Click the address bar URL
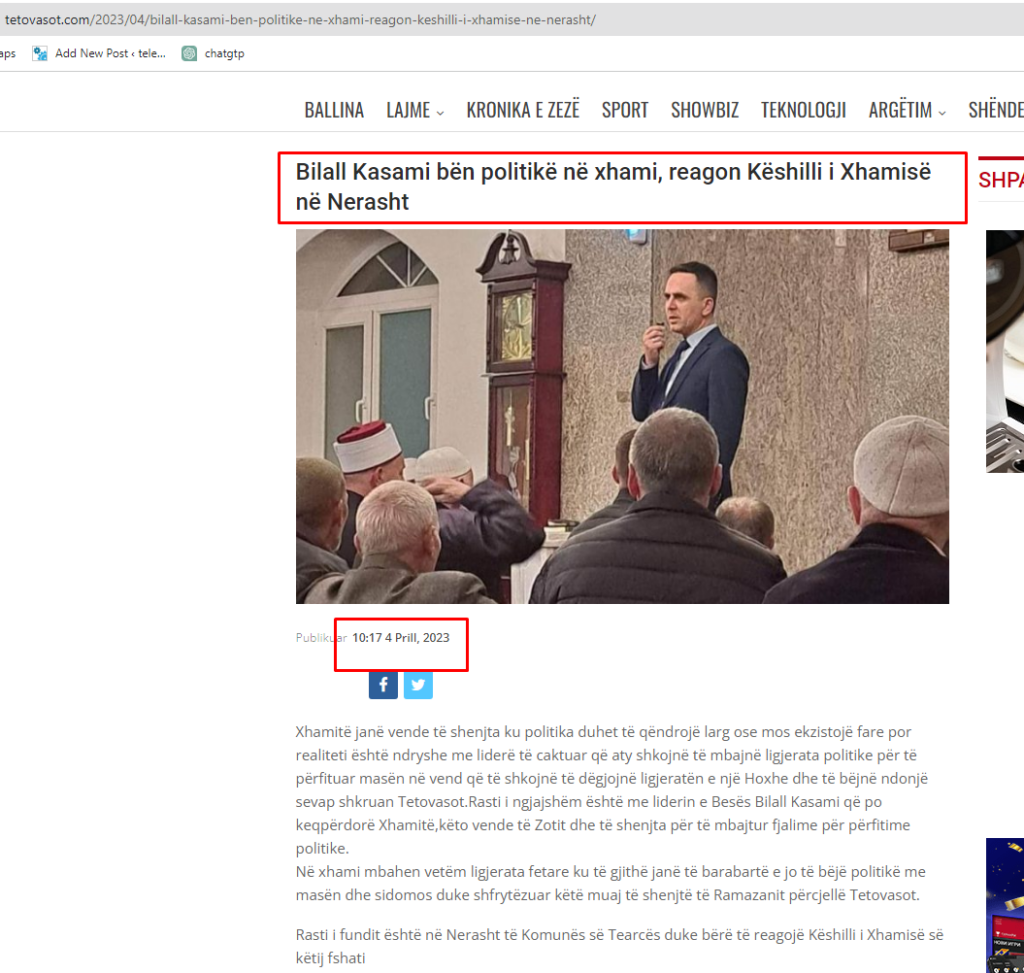This screenshot has width=1024, height=973. tap(300, 20)
